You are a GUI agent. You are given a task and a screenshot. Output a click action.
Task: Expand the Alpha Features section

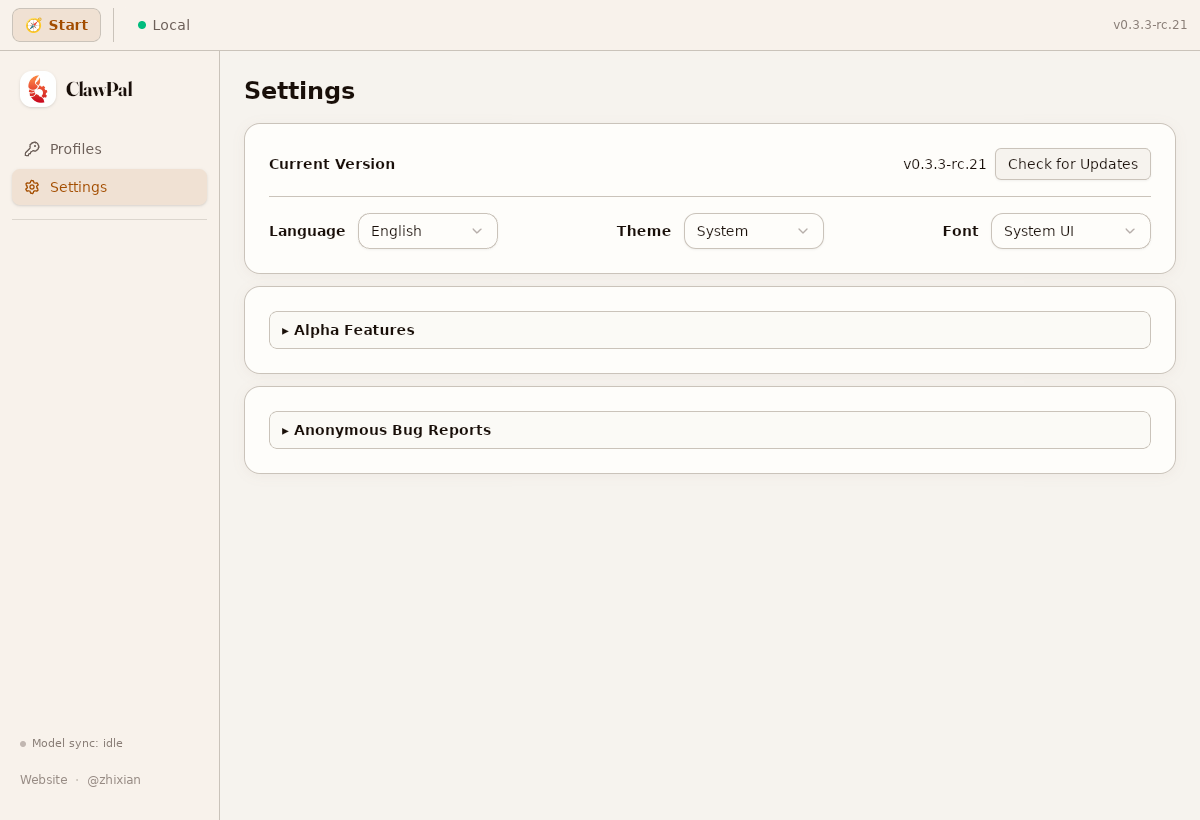pos(710,330)
